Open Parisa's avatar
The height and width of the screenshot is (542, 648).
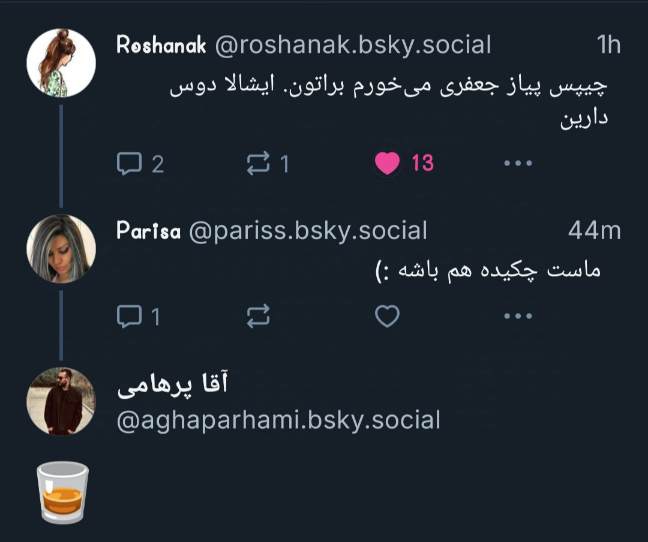coord(61,249)
